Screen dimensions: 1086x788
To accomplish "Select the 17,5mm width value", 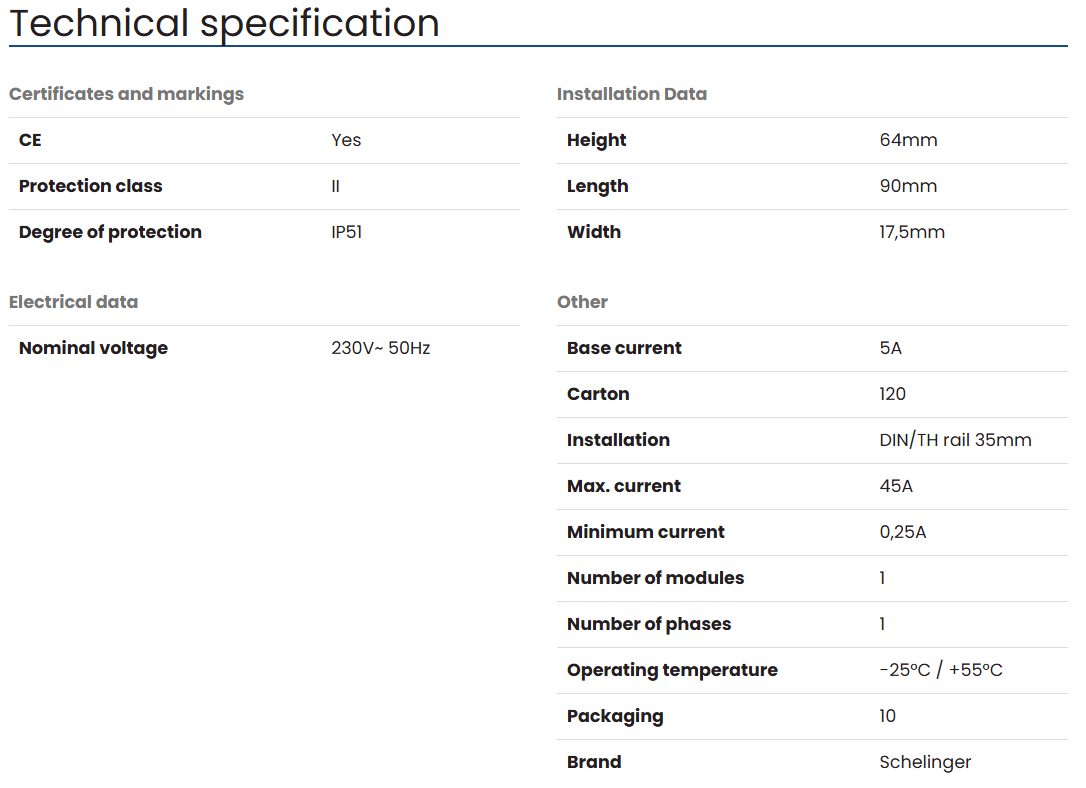I will [x=911, y=232].
